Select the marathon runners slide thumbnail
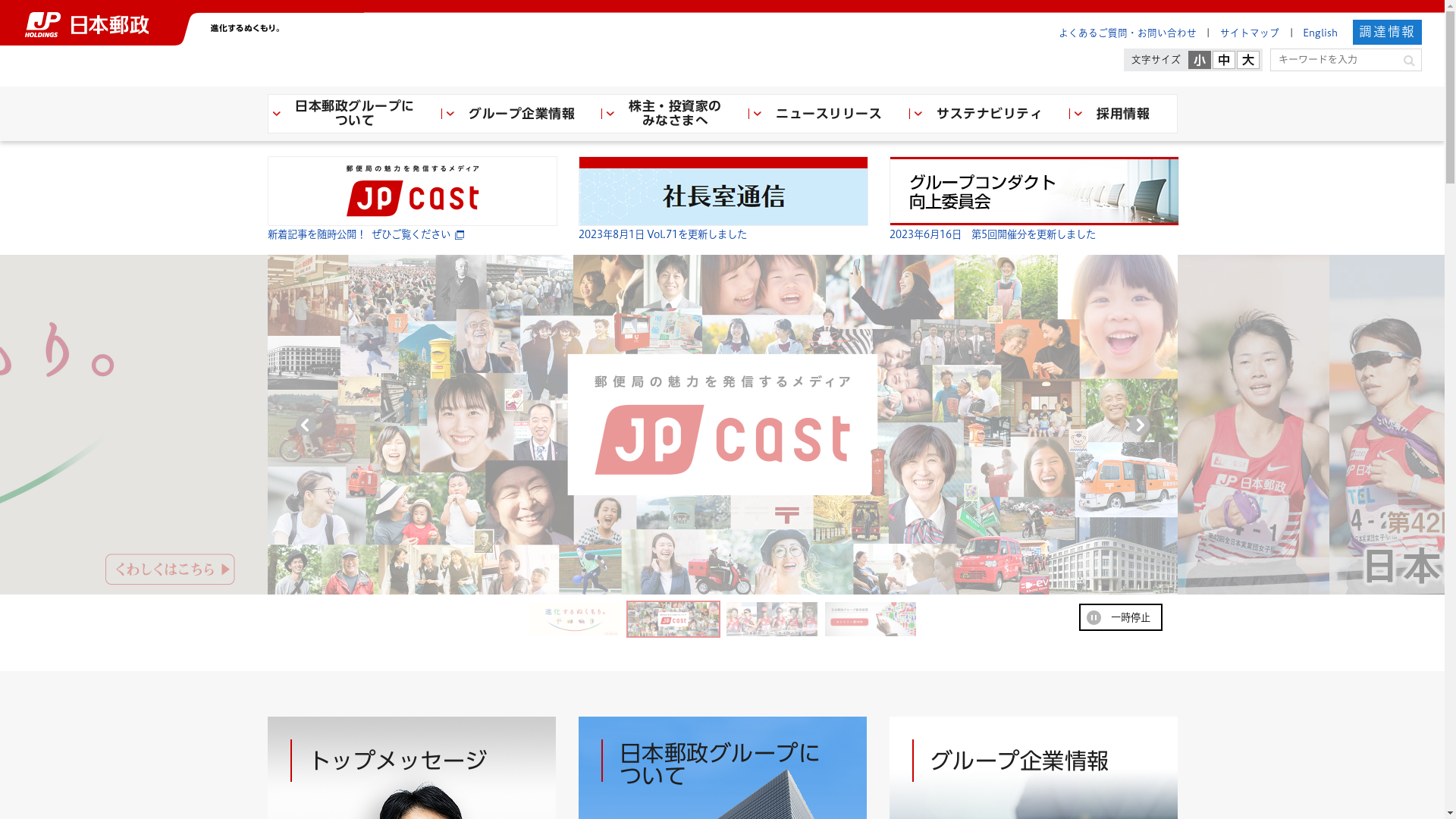The height and width of the screenshot is (819, 1456). tap(771, 620)
